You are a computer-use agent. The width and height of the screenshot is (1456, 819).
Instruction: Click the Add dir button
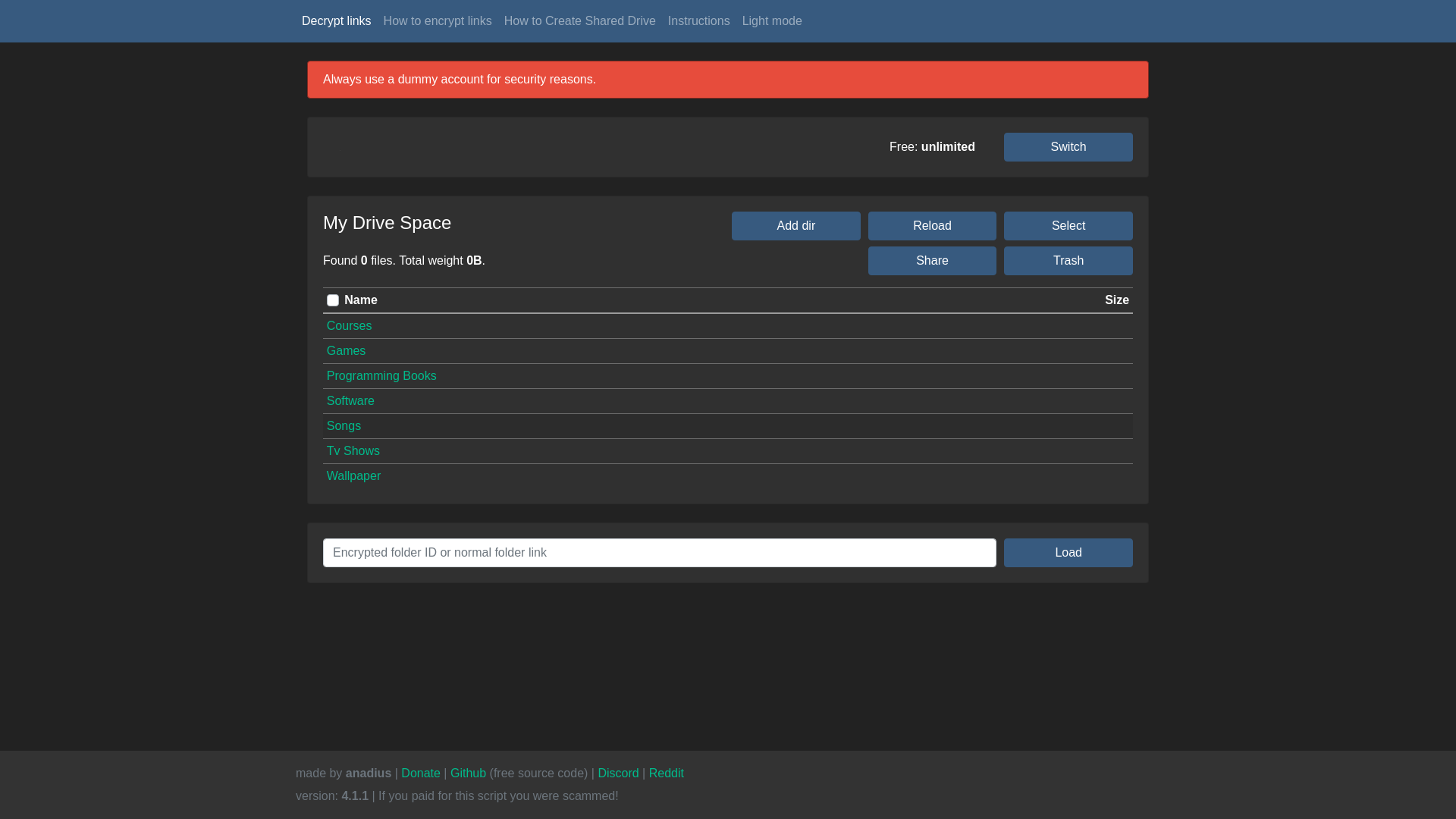[796, 225]
